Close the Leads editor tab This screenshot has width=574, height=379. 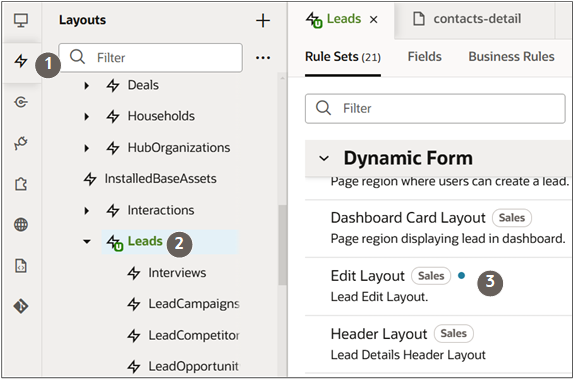tap(373, 20)
